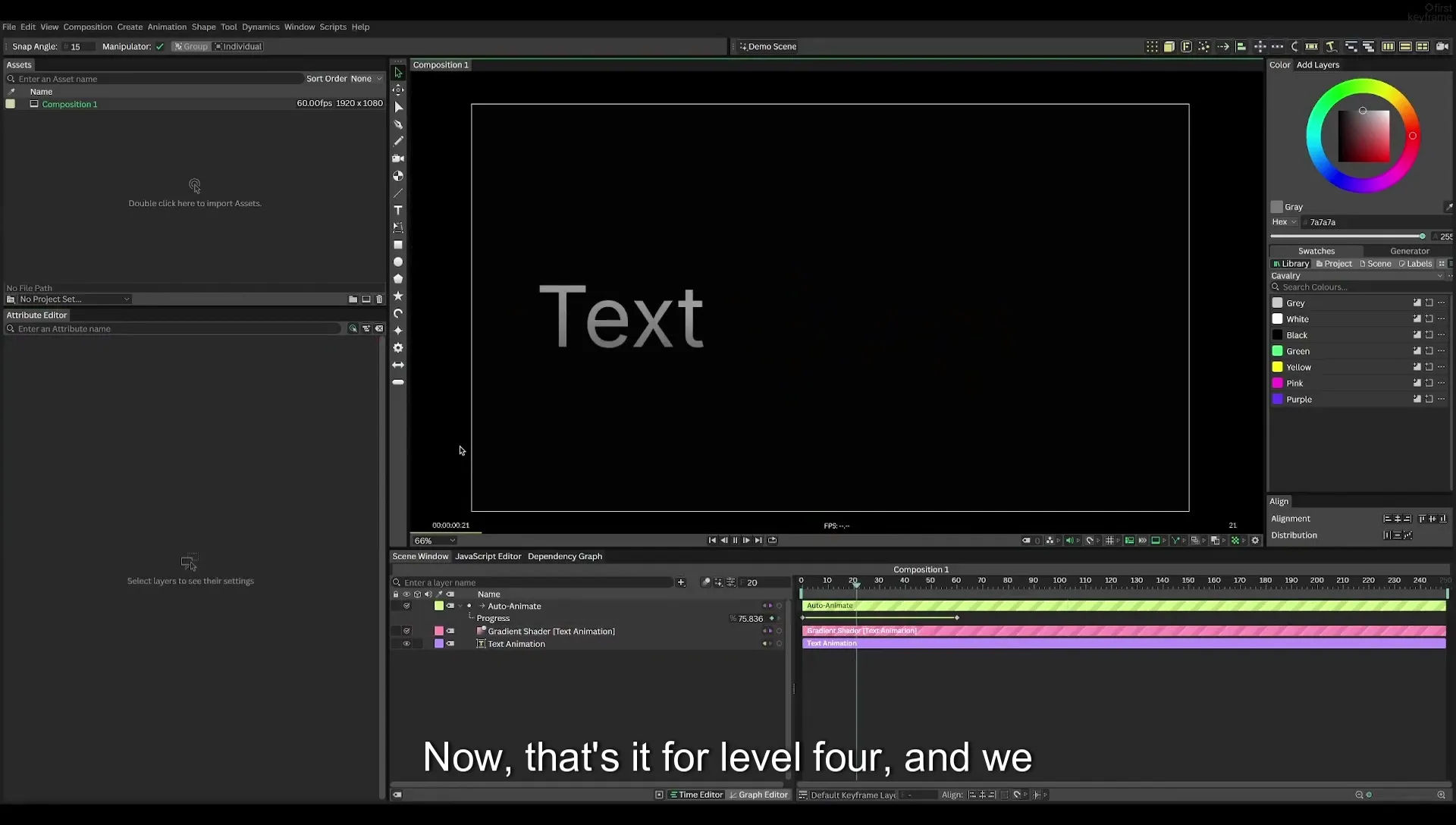The image size is (1456, 825).
Task: Switch manipulator mode to Individual
Action: (238, 46)
